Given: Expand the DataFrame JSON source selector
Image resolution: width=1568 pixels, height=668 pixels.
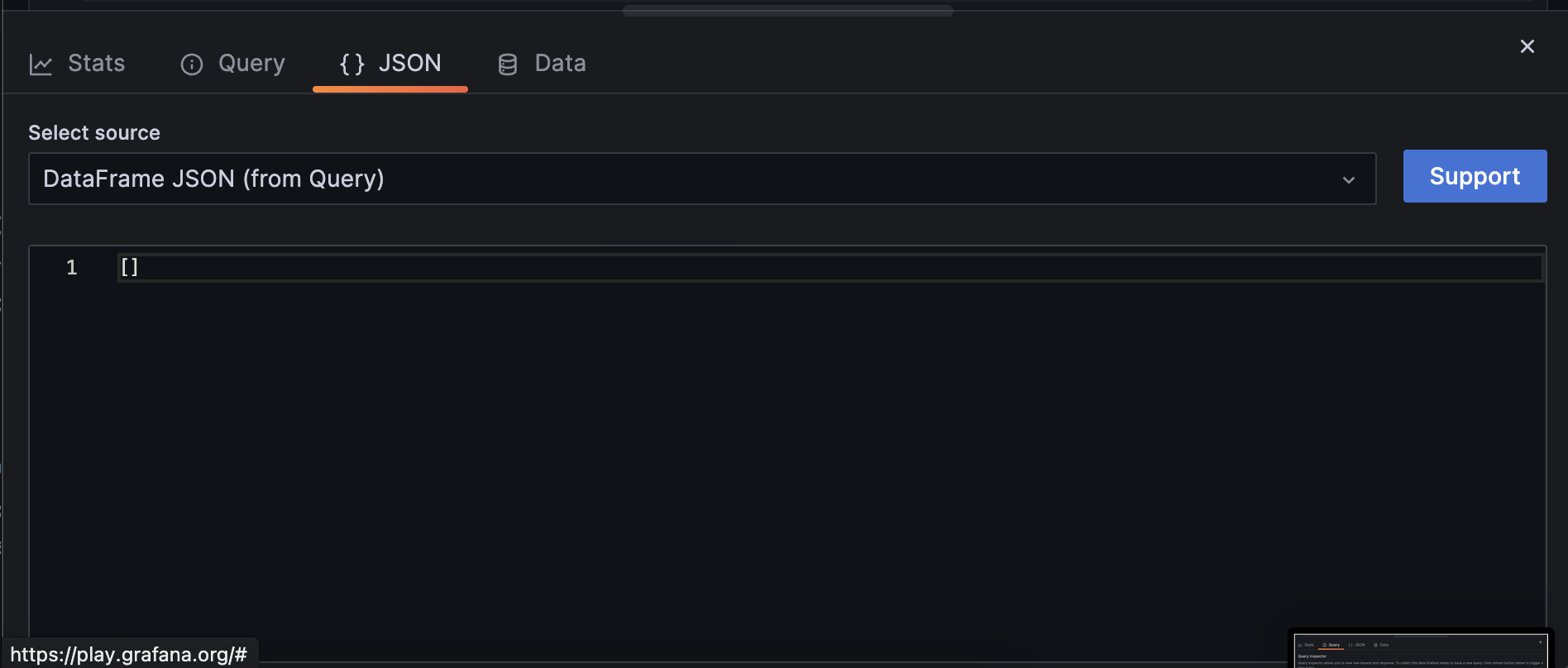Looking at the screenshot, I should tap(702, 179).
